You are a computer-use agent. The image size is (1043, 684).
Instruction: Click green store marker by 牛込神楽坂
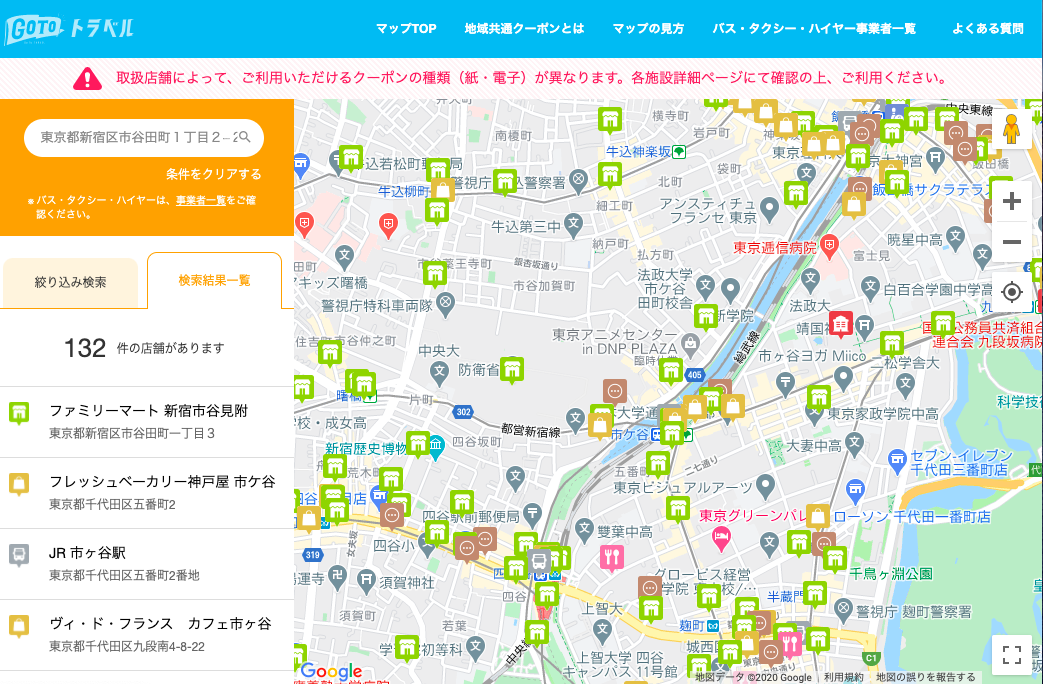pos(610,174)
